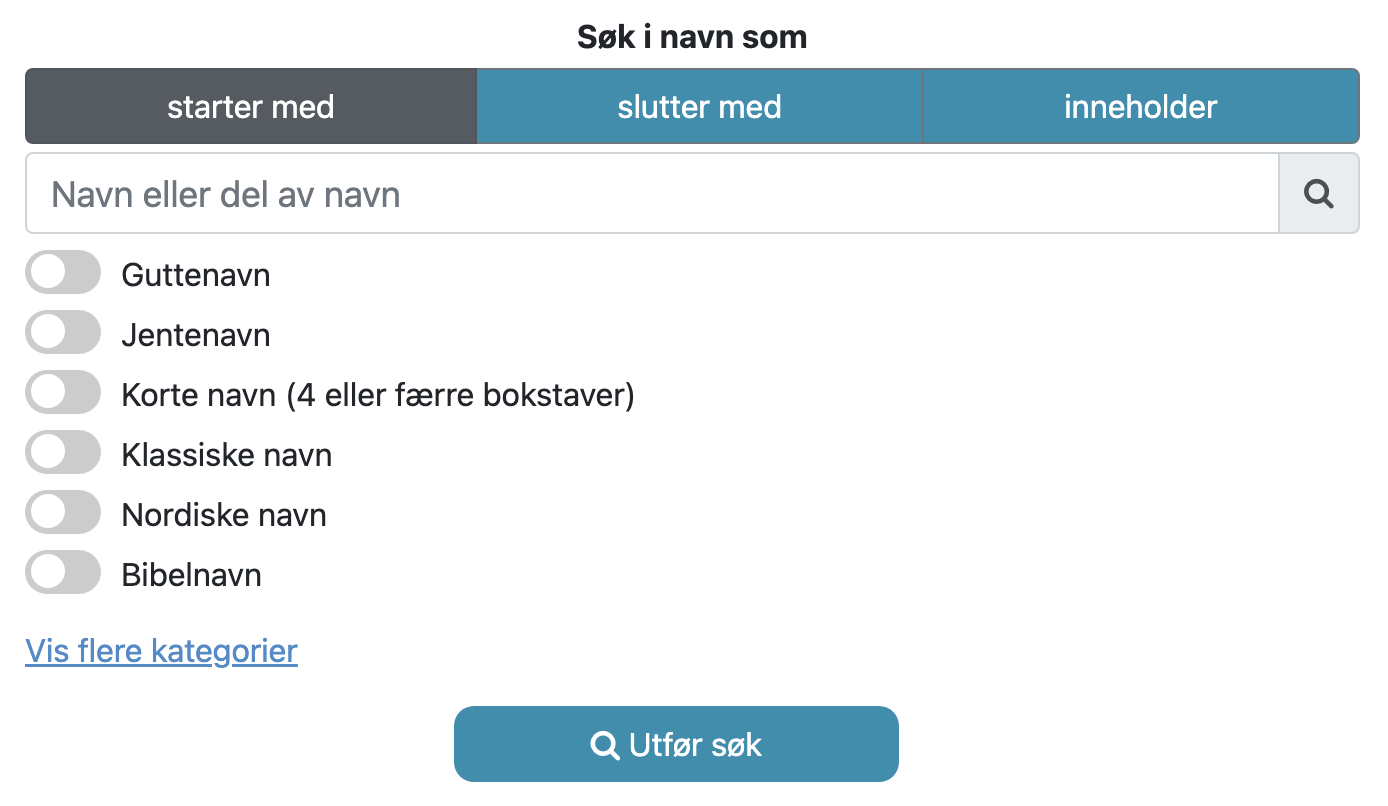Switch on Klassiske navn filter

pos(63,452)
